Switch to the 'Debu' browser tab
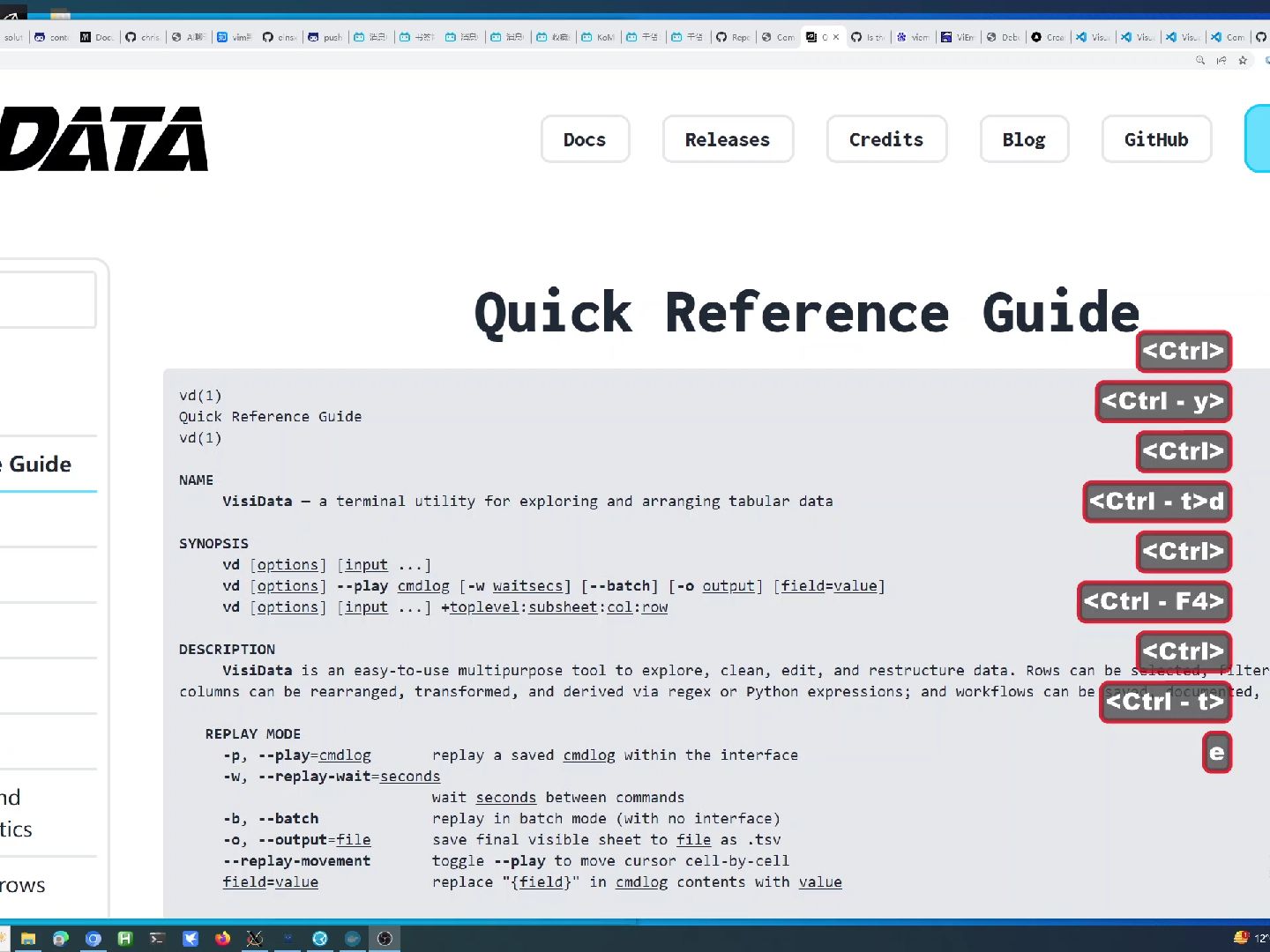This screenshot has width=1270, height=952. click(1004, 37)
